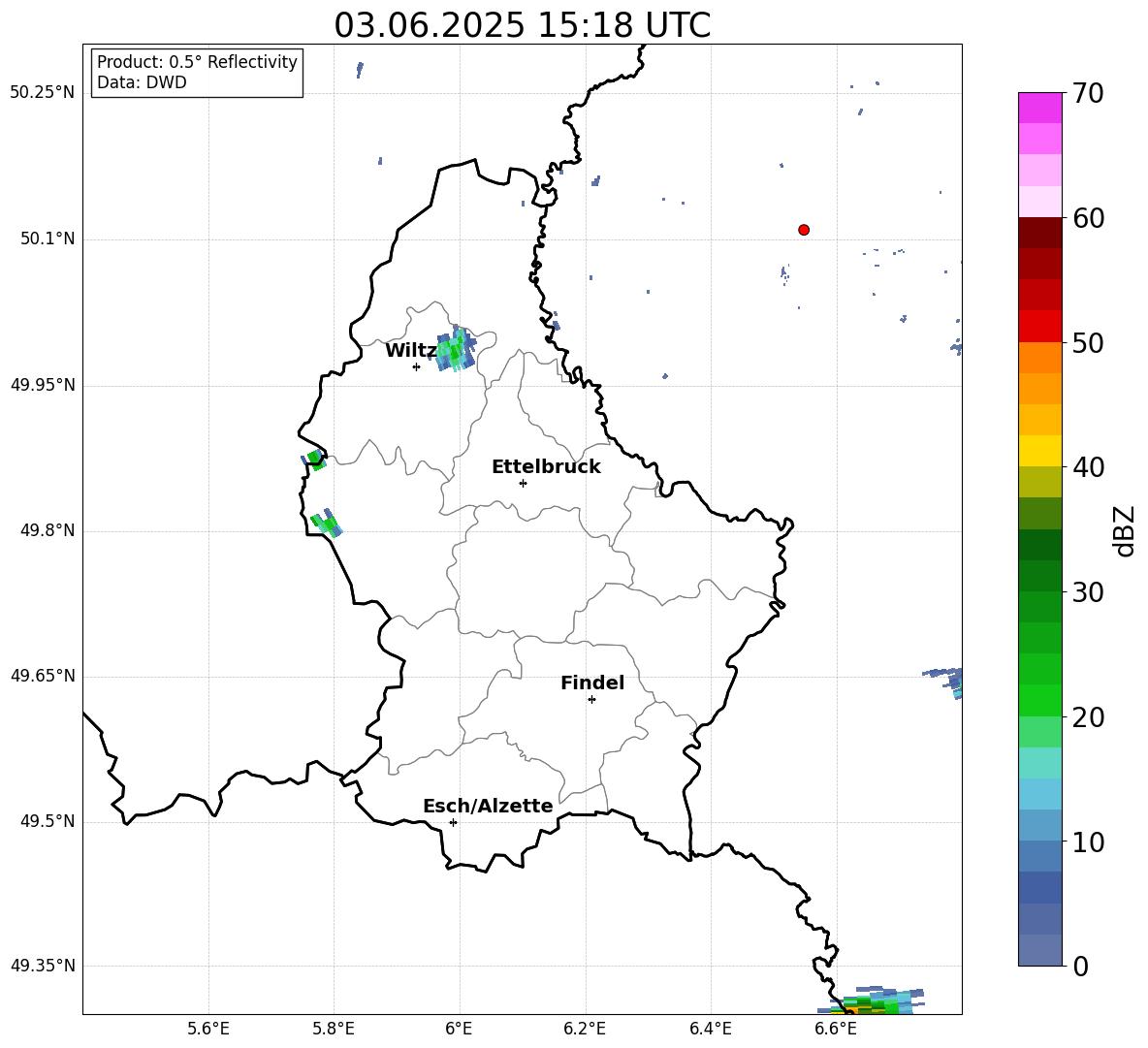Click the cross marker below Findel

pyautogui.click(x=591, y=700)
